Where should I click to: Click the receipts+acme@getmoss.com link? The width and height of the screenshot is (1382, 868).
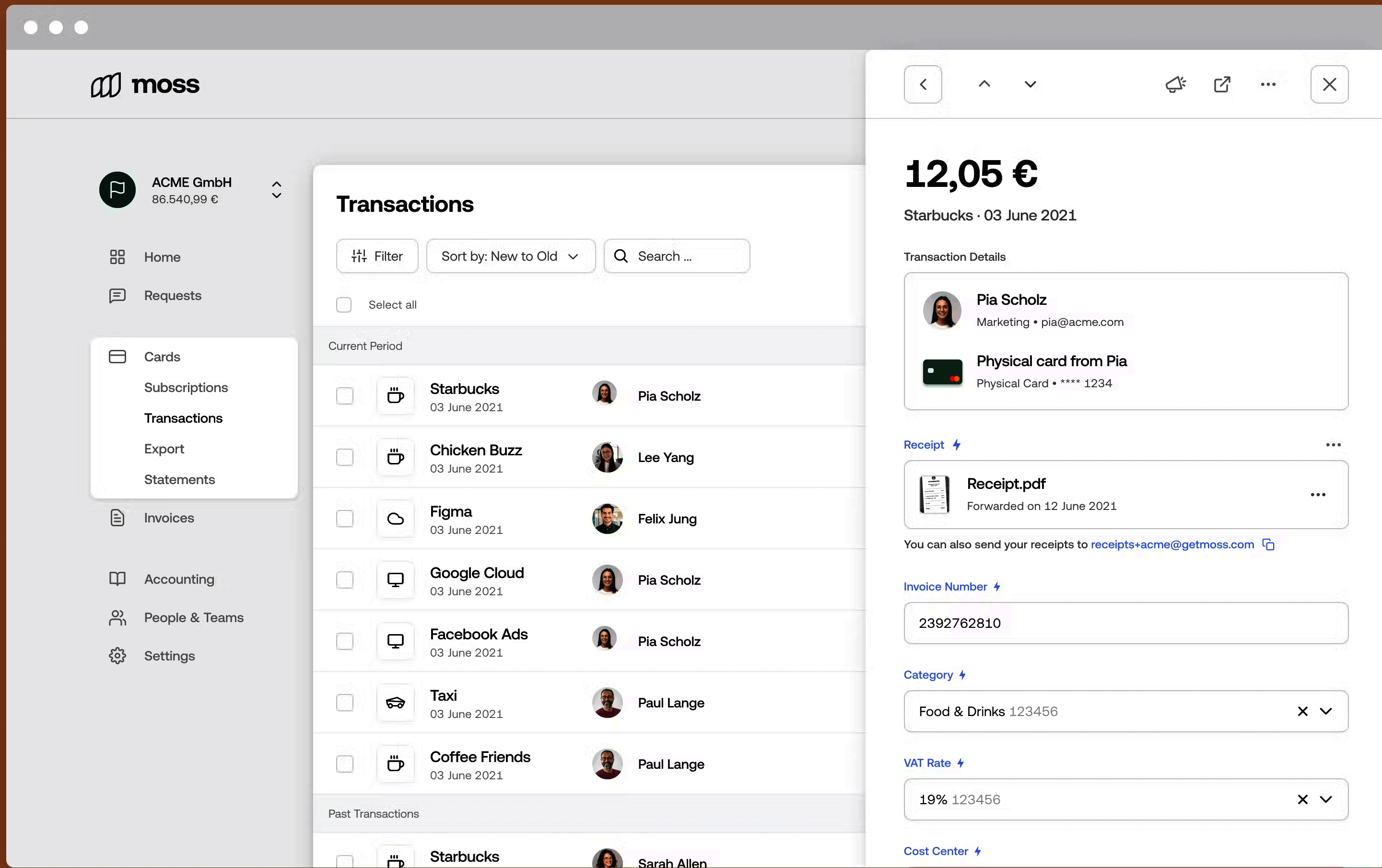(1172, 544)
